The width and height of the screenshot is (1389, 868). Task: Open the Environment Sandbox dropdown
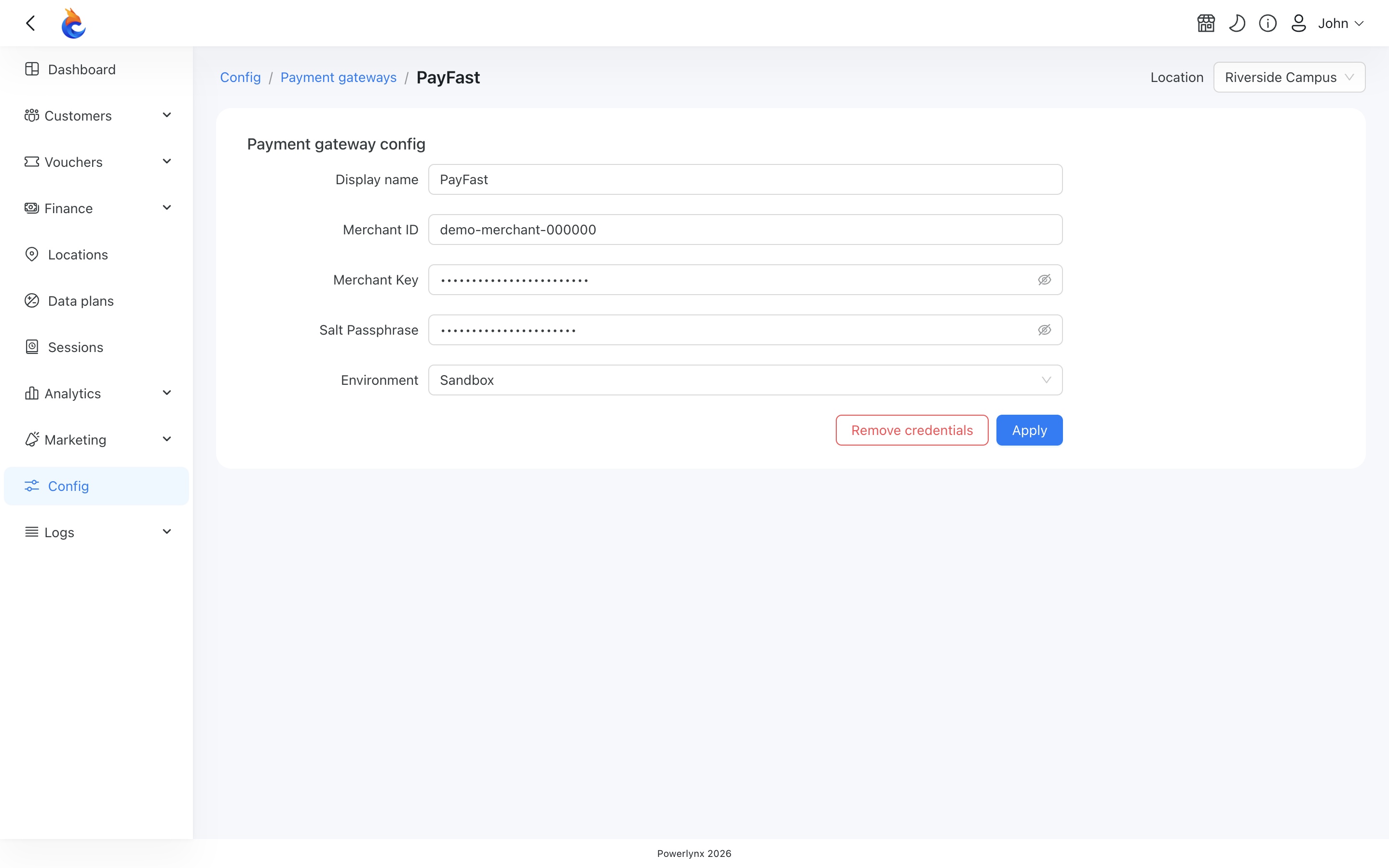point(745,380)
